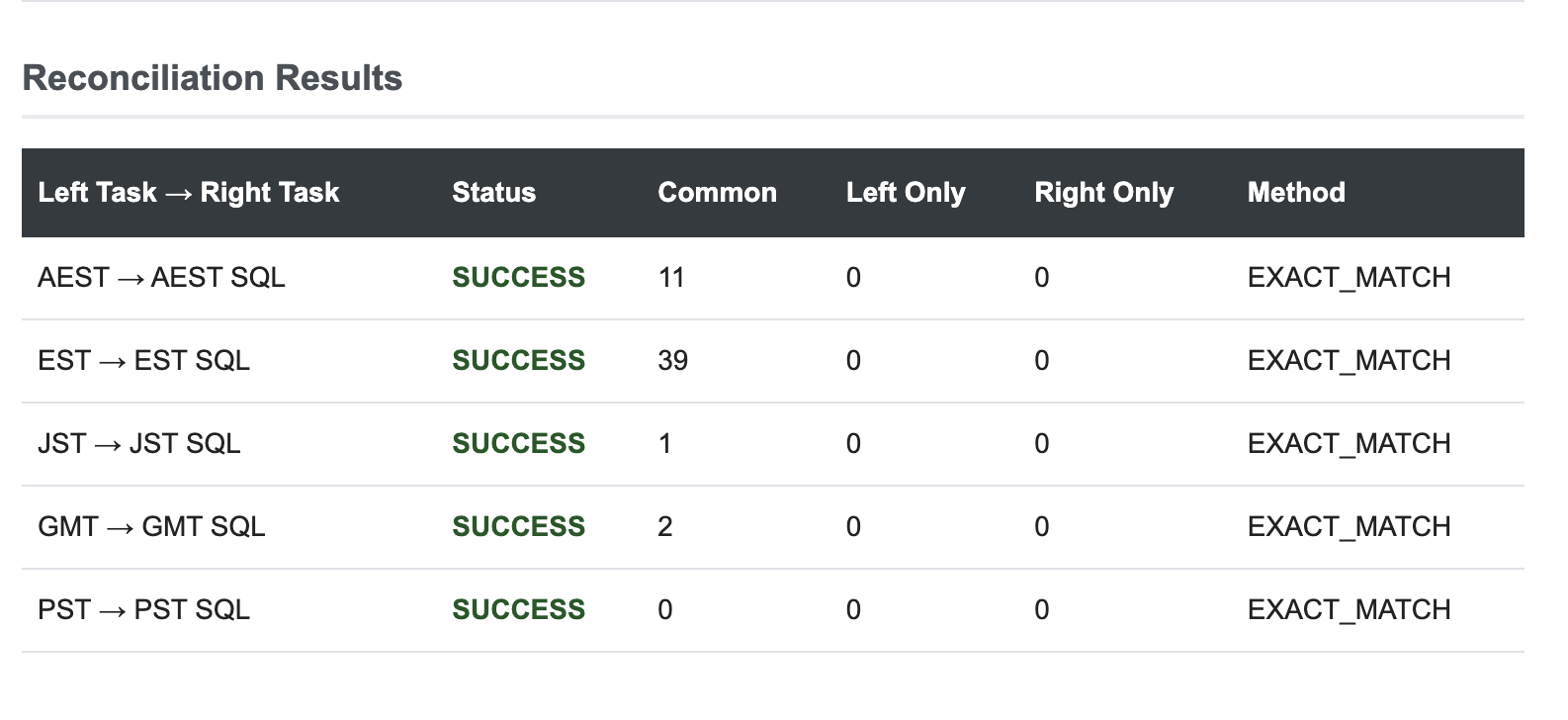Click the Left Task → Right Task column header
Viewport: 1568px width, 720px height.
click(188, 193)
